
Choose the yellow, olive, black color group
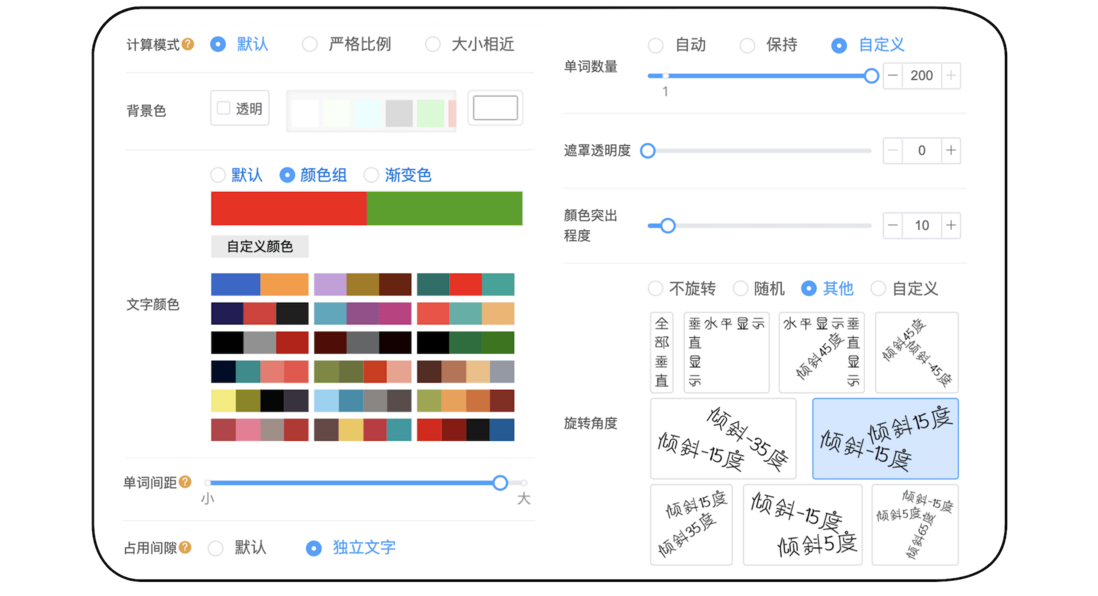coord(260,401)
